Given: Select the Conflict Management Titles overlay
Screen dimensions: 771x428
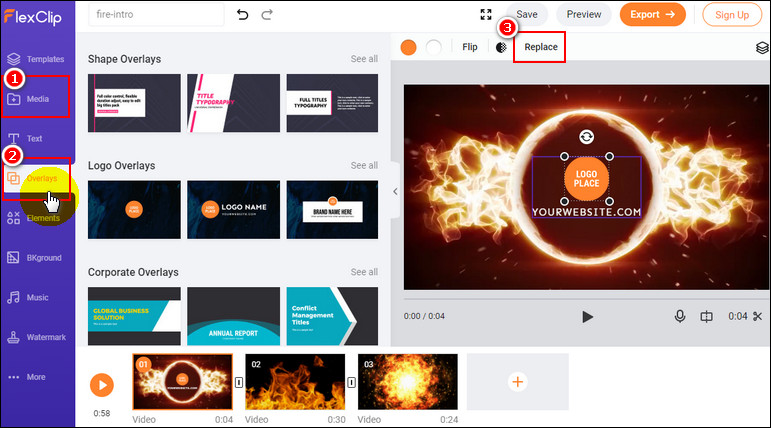Looking at the screenshot, I should [x=332, y=316].
